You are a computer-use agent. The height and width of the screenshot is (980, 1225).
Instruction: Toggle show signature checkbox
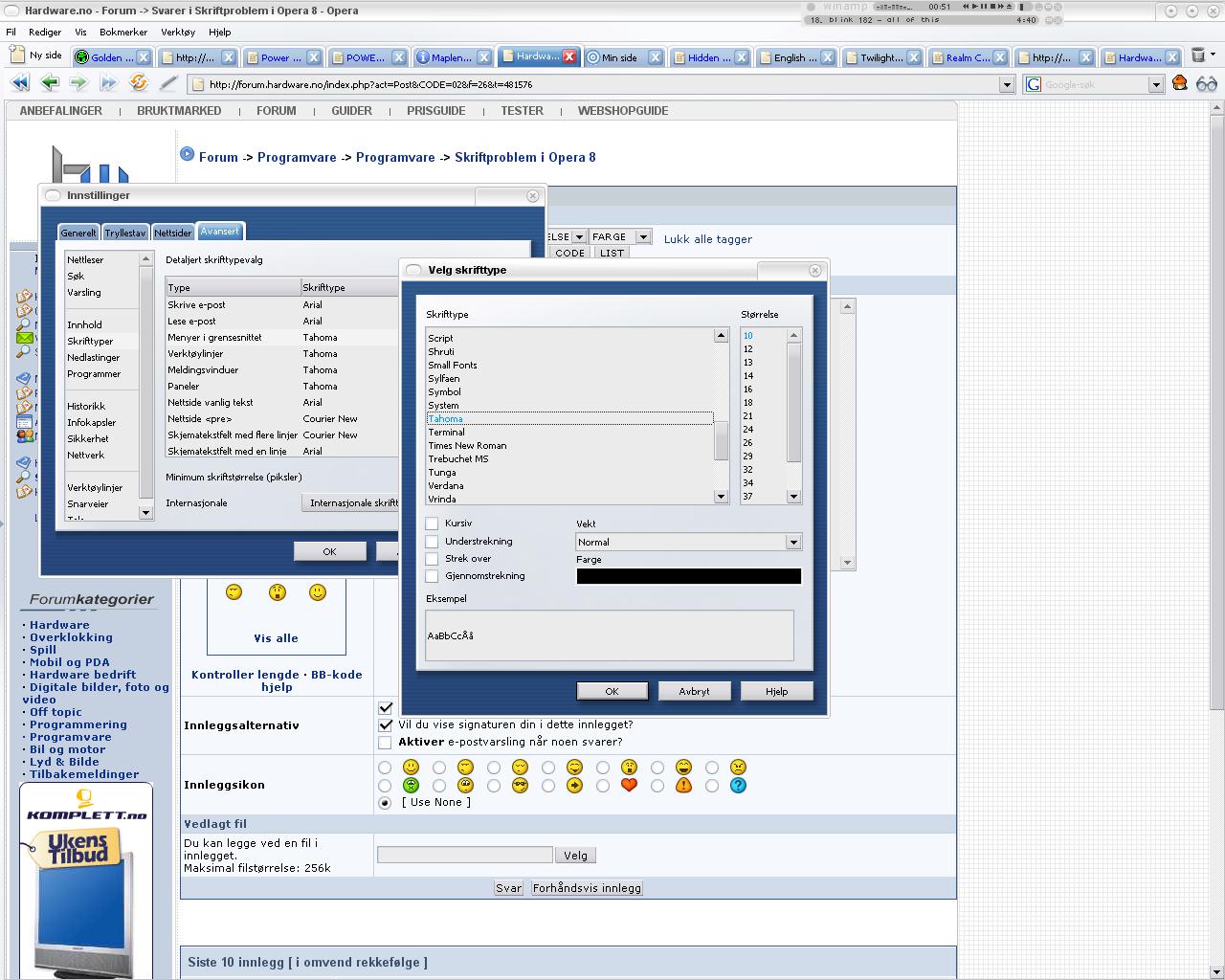coord(385,724)
